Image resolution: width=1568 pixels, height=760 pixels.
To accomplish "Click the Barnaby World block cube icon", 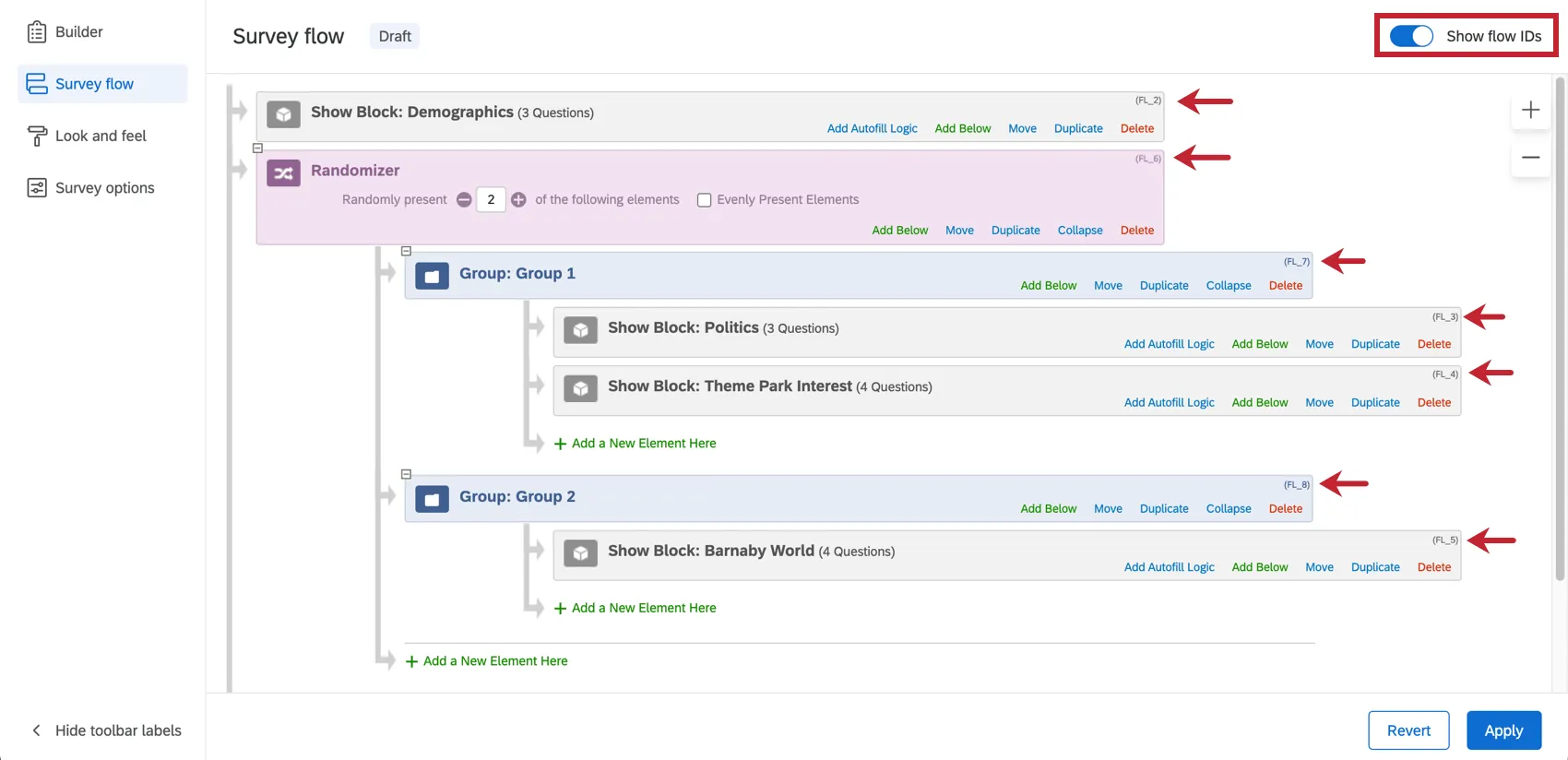I will point(580,553).
